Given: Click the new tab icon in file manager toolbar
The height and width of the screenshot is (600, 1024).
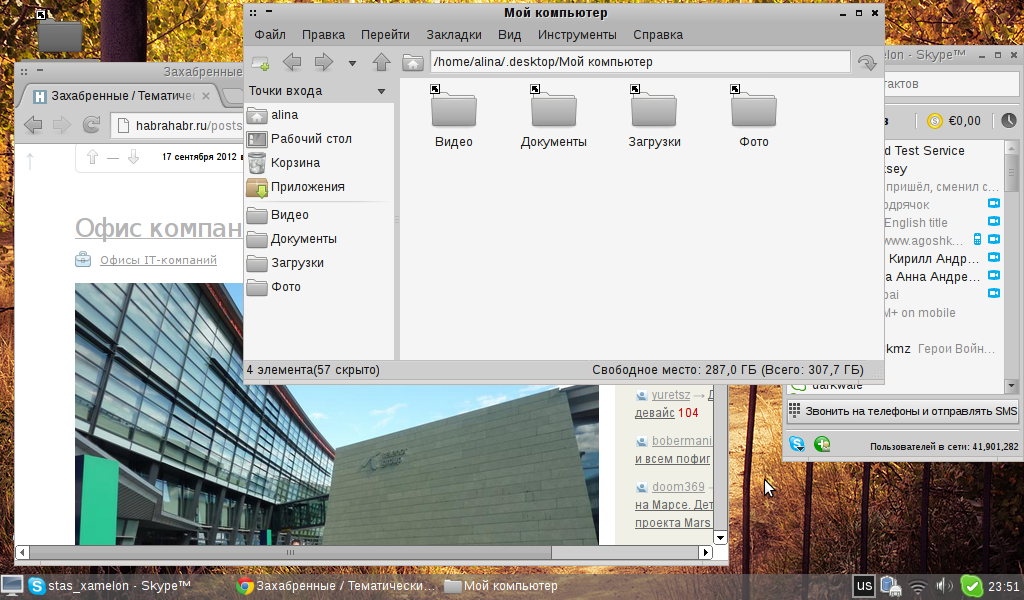Looking at the screenshot, I should [260, 63].
